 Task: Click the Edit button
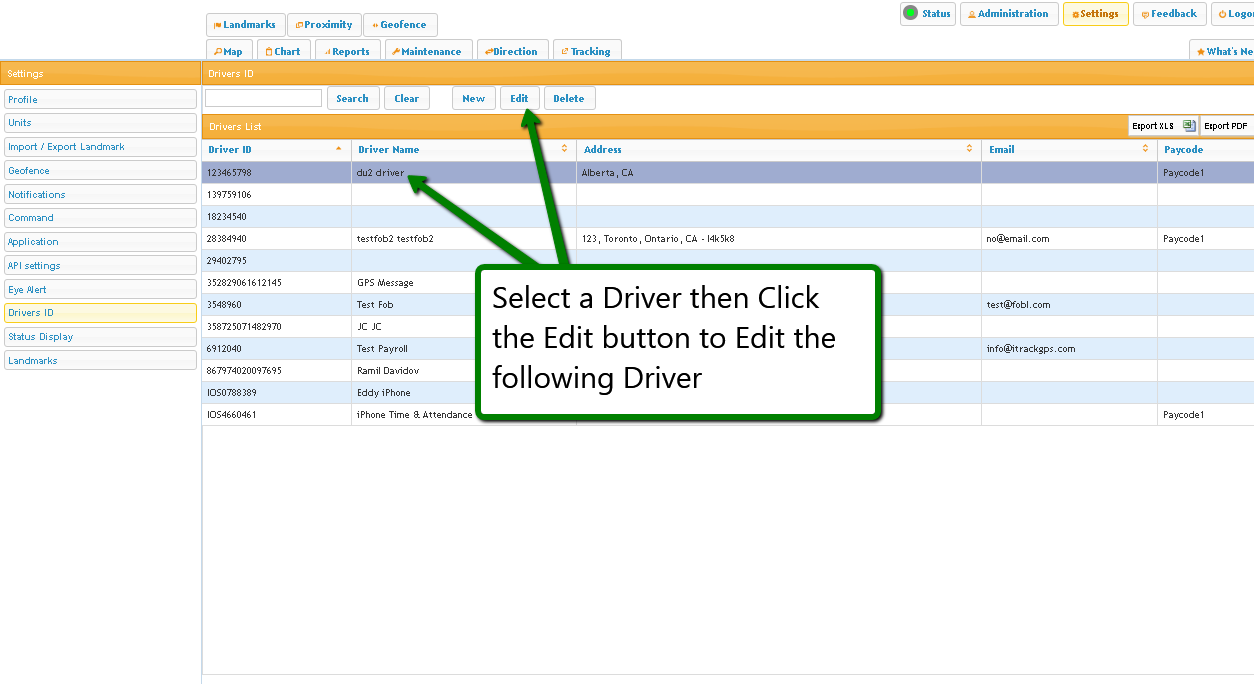519,98
